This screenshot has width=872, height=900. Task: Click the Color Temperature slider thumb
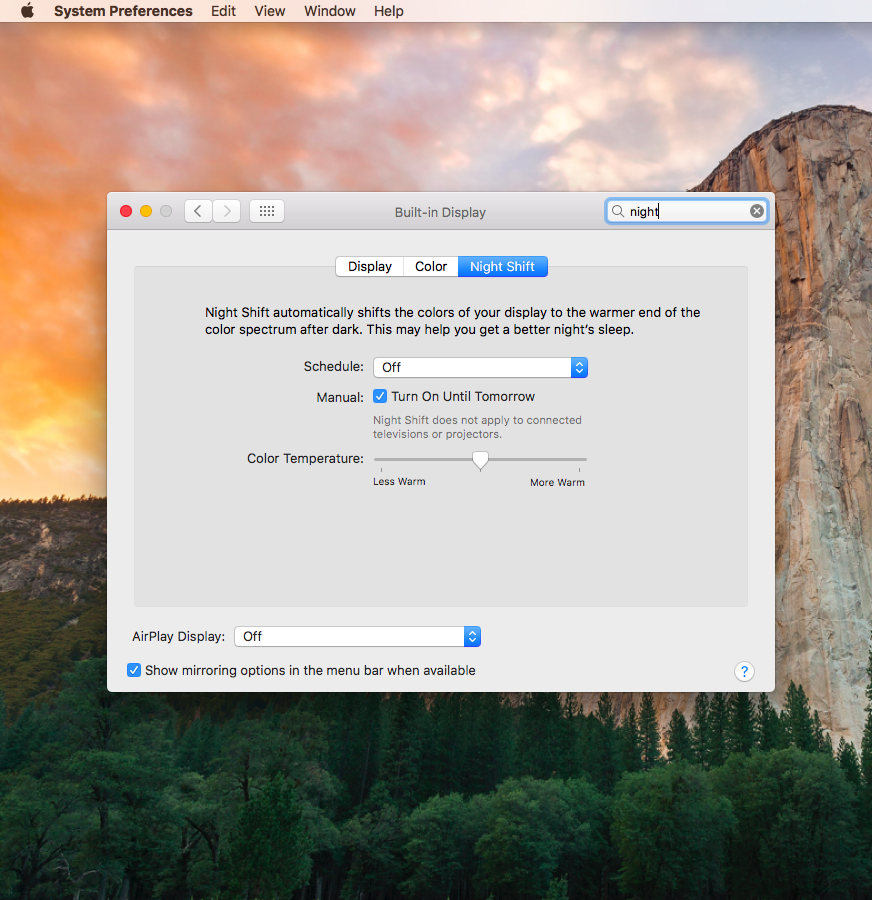pyautogui.click(x=480, y=460)
